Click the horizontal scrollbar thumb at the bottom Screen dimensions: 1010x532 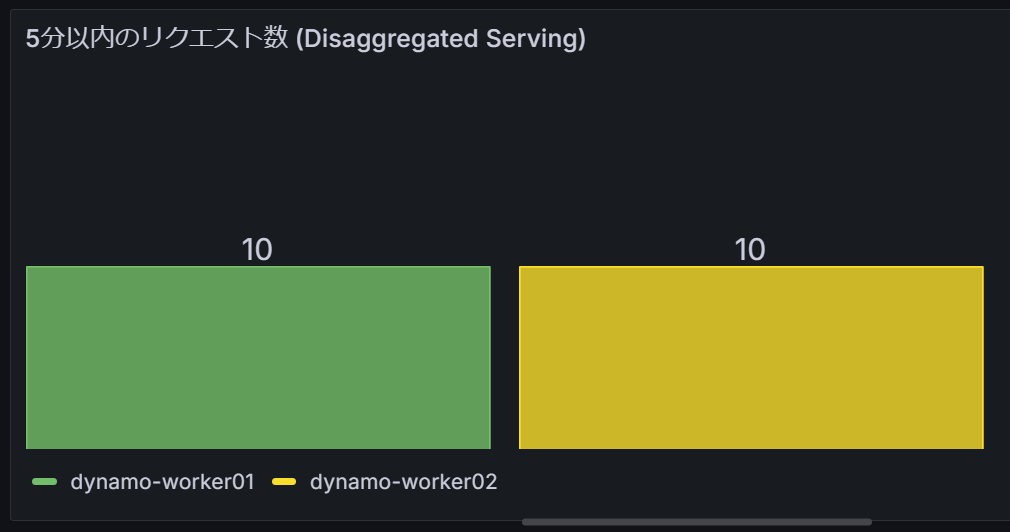697,522
